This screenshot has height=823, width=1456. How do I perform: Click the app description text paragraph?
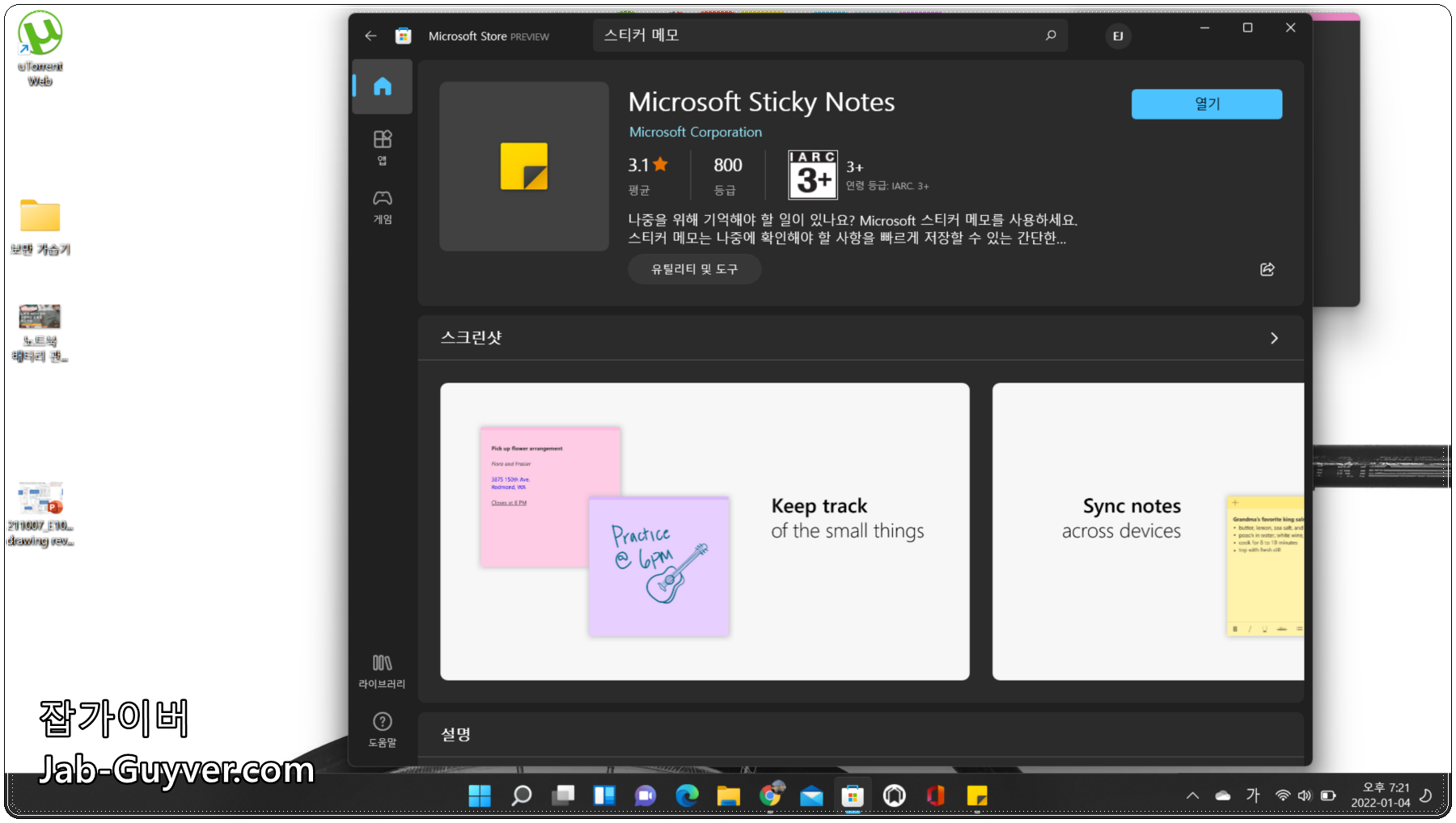(853, 229)
